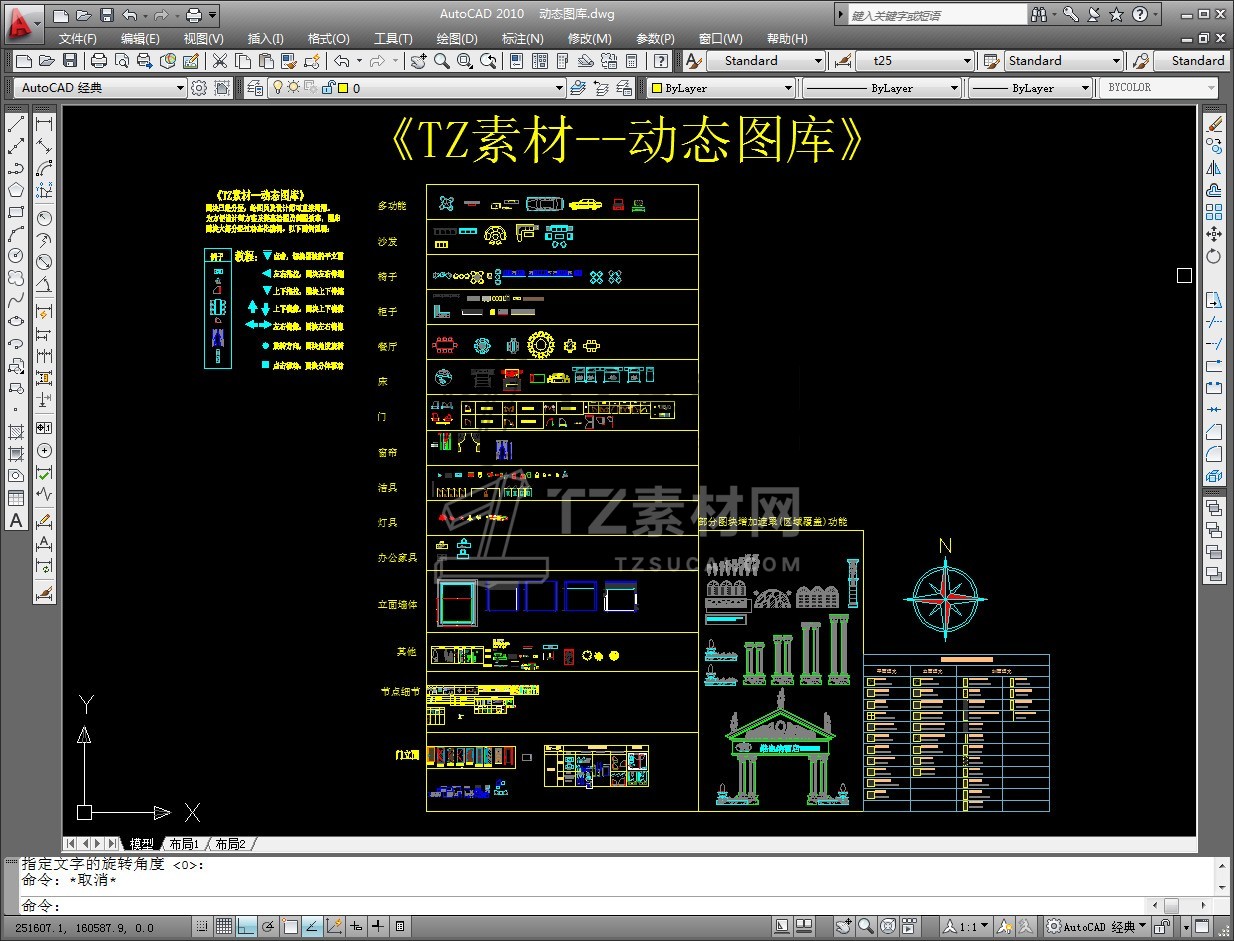Click the 模型 model tab
This screenshot has width=1234, height=941.
click(x=142, y=844)
